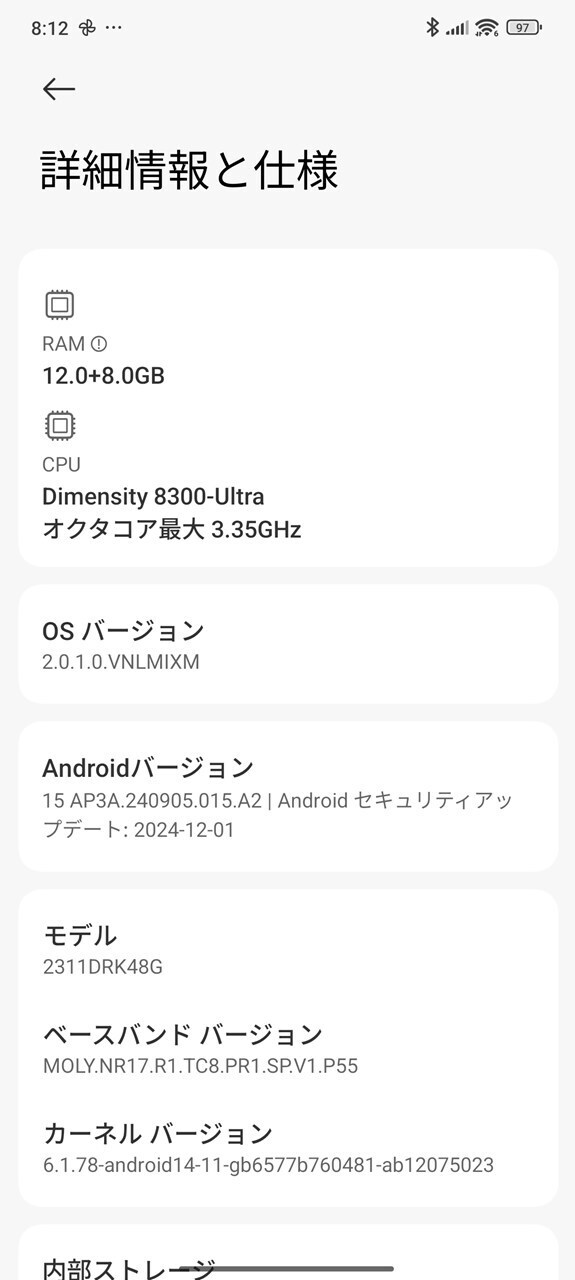Screen dimensions: 575x1280
Task: Tap the RAM info circle icon
Action: point(99,344)
